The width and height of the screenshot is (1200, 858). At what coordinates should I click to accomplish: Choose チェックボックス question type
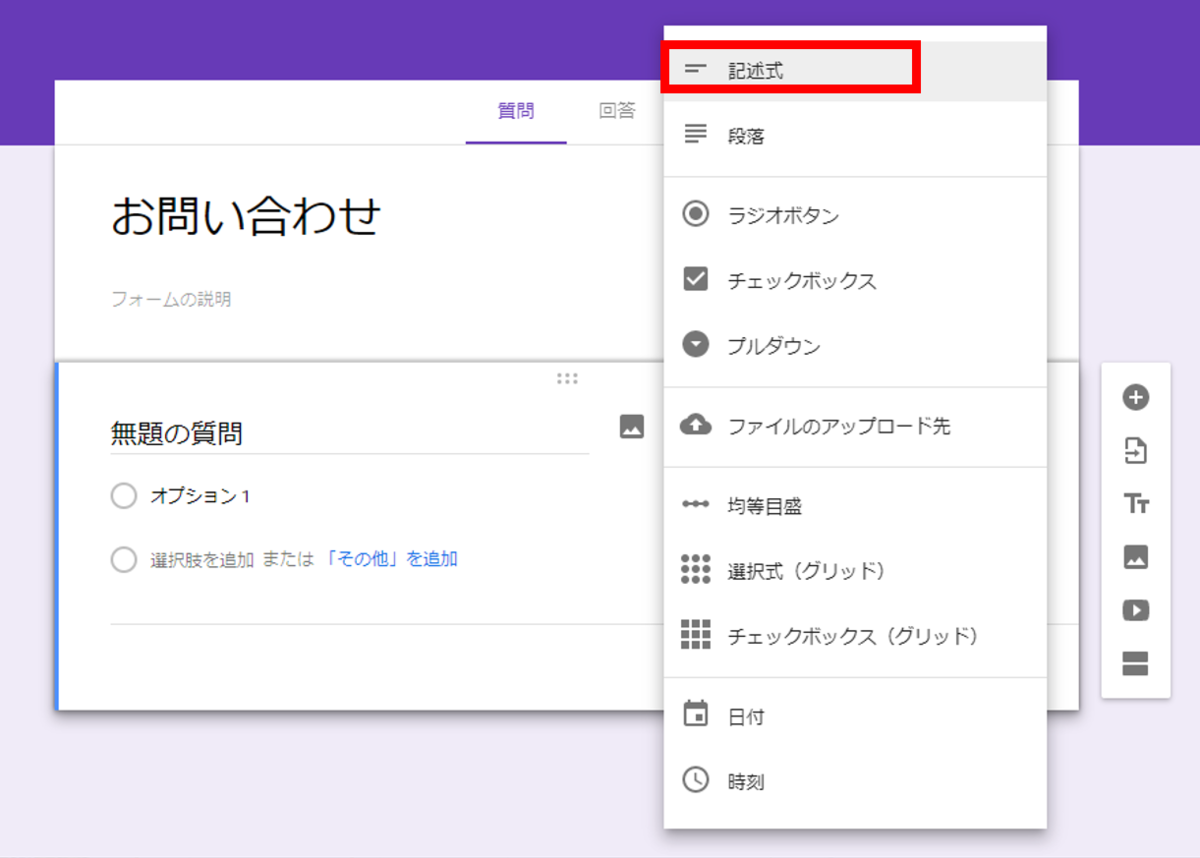coord(855,280)
